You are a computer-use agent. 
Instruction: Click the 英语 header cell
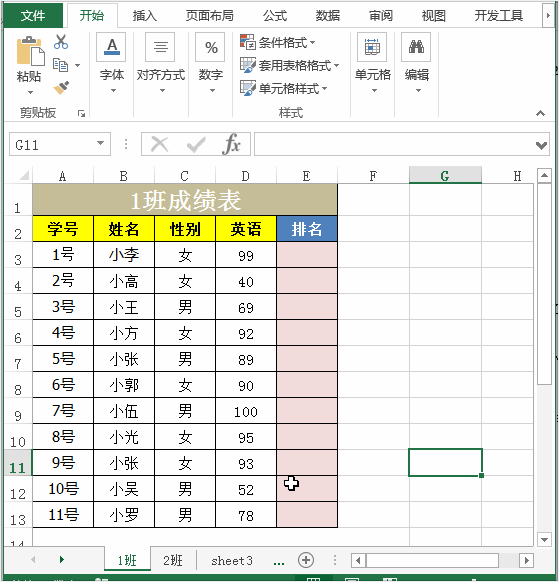click(246, 229)
